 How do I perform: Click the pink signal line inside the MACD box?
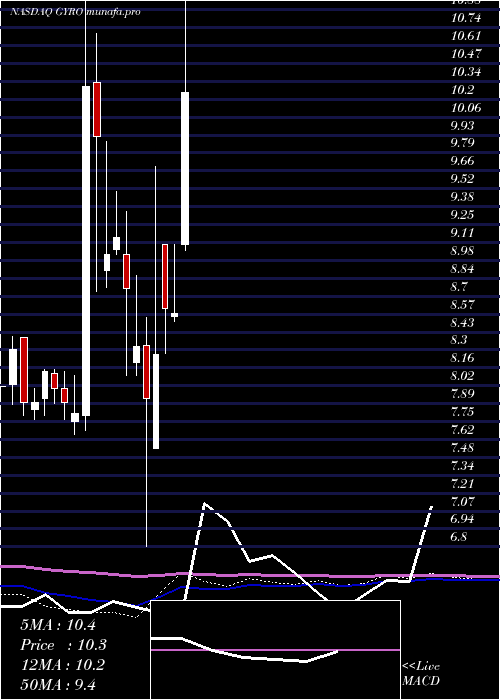275,650
